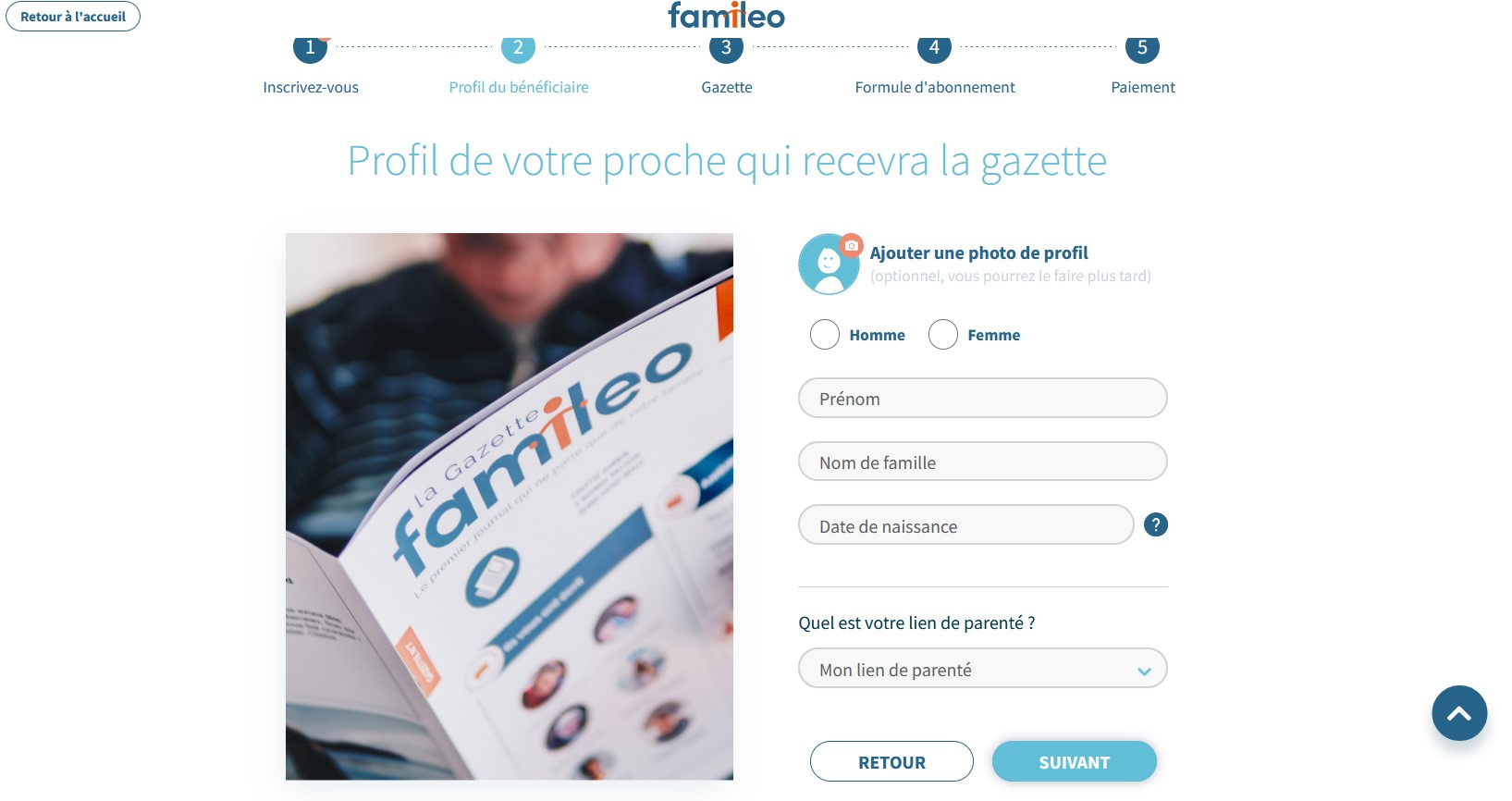Click the chevron in lien de parenté field
1512x801 pixels.
[1144, 672]
